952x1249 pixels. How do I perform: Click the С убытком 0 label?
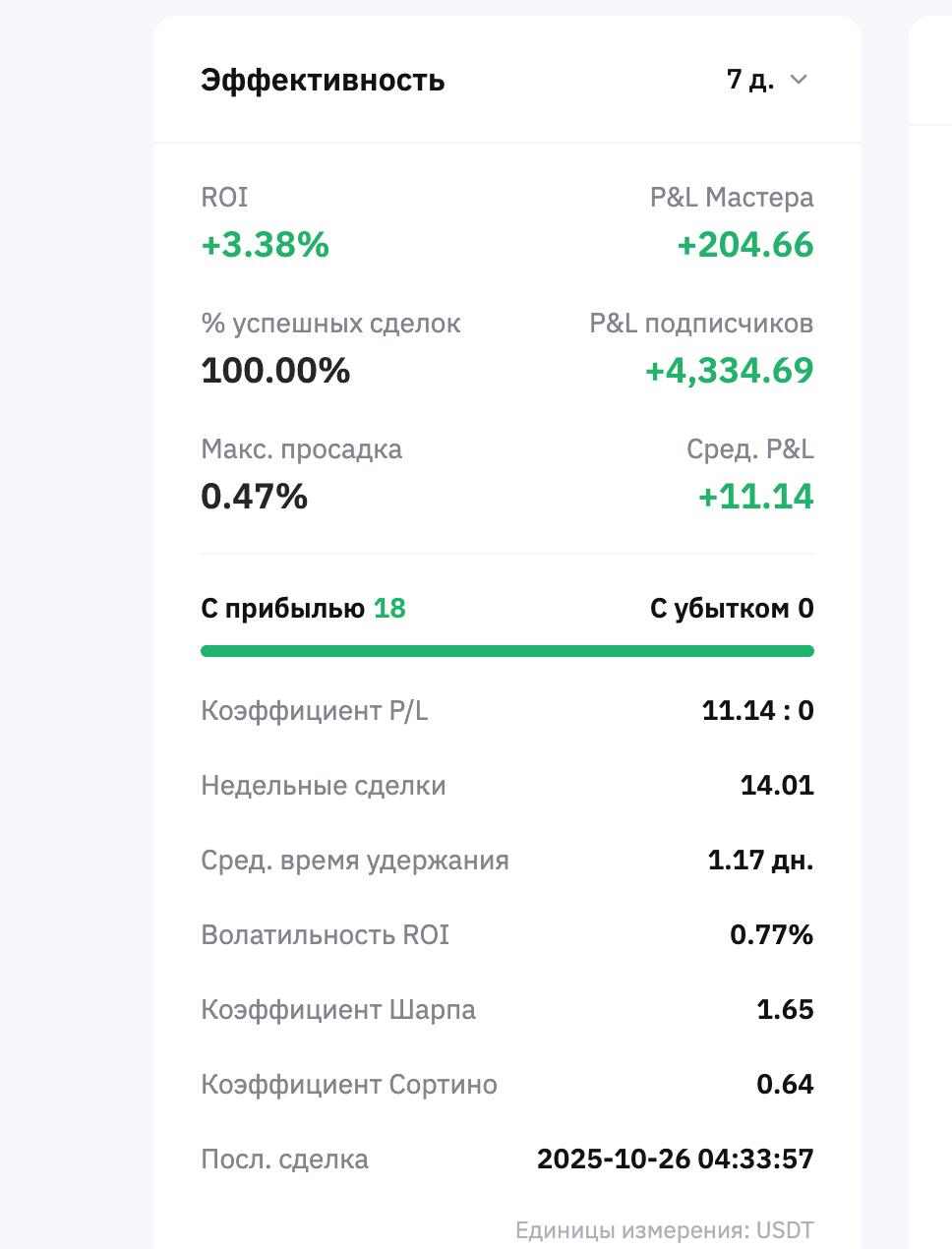732,609
